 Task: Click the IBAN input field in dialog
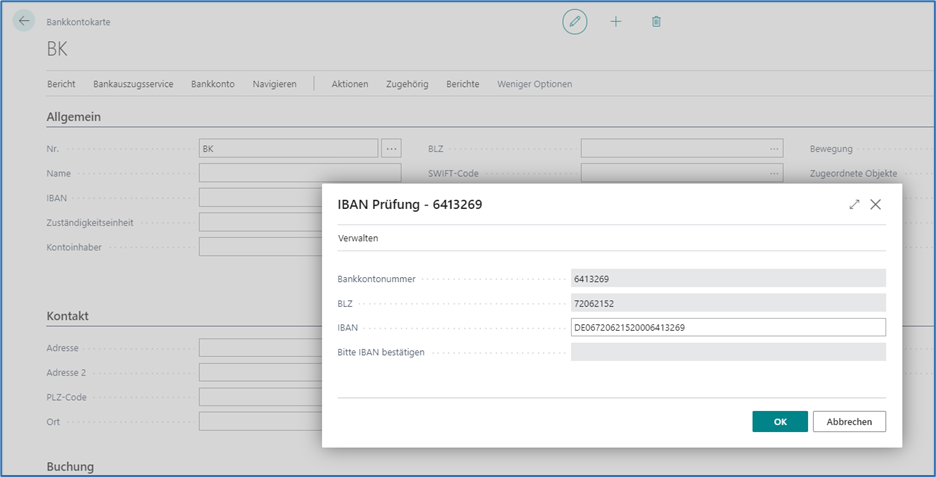[727, 327]
